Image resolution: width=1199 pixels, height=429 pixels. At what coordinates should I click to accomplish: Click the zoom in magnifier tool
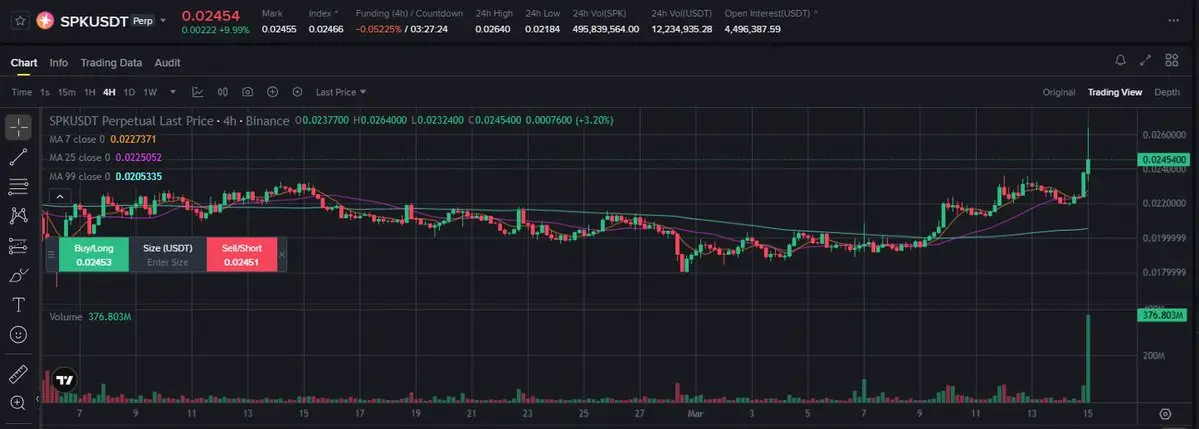[x=18, y=402]
